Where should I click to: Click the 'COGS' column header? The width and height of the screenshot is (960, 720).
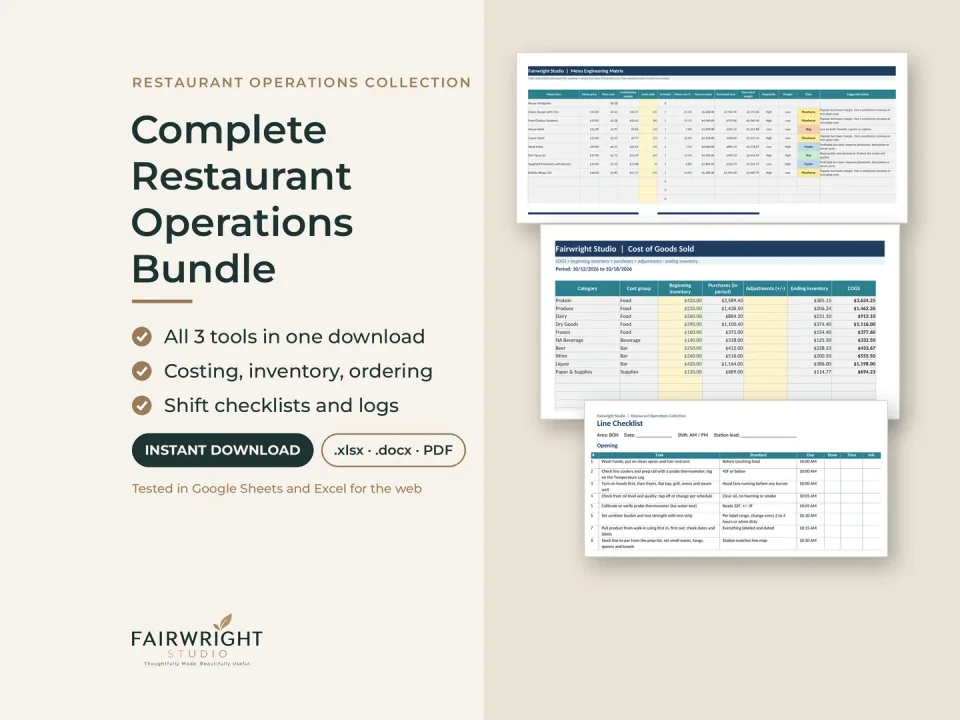pyautogui.click(x=853, y=288)
